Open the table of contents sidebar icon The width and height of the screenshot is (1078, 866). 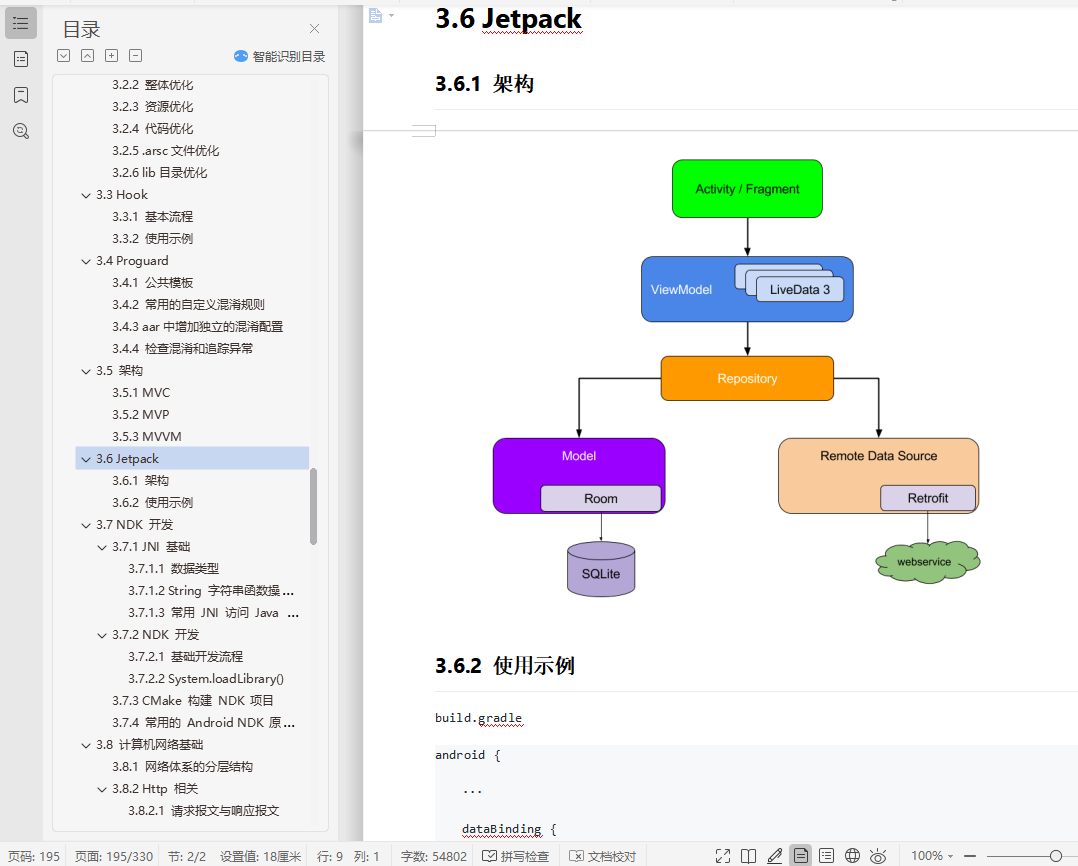(x=21, y=22)
